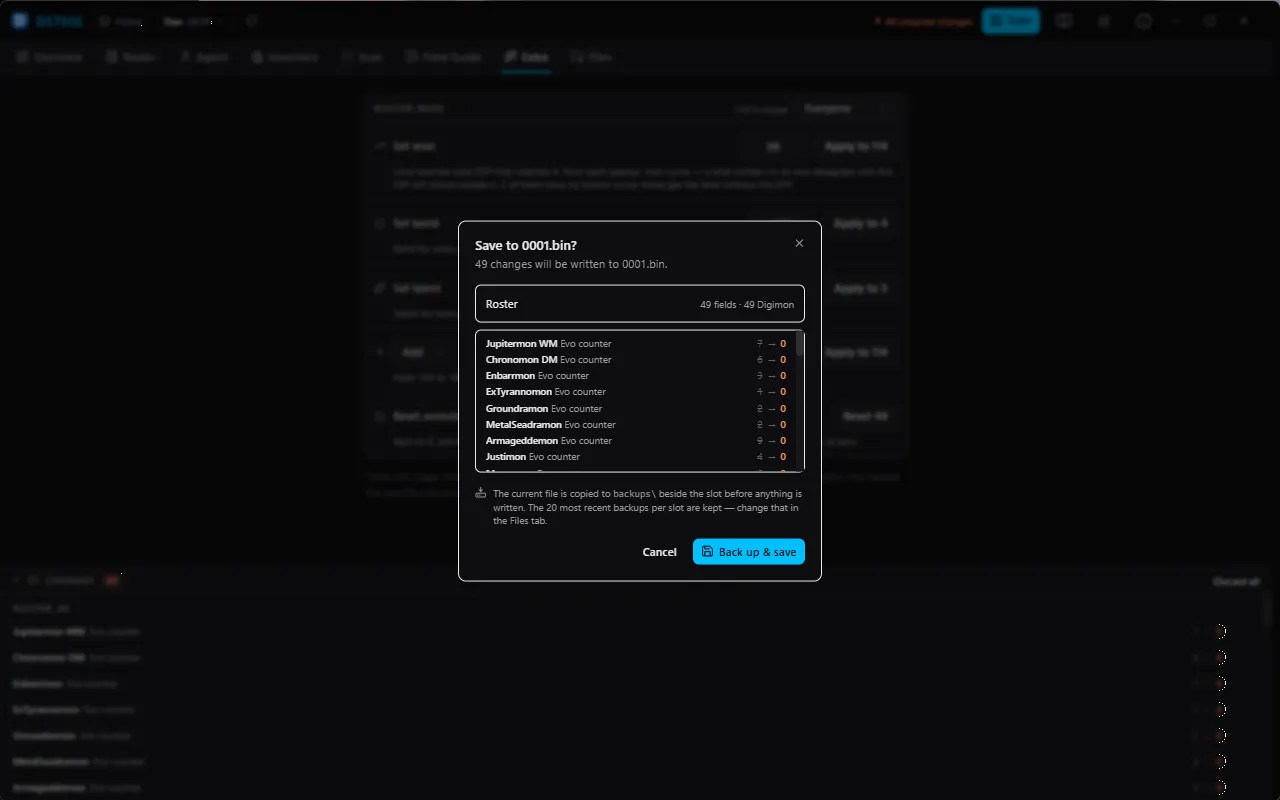The image size is (1280, 800).
Task: Click the changes list scrollbar in dialog
Action: point(799,345)
